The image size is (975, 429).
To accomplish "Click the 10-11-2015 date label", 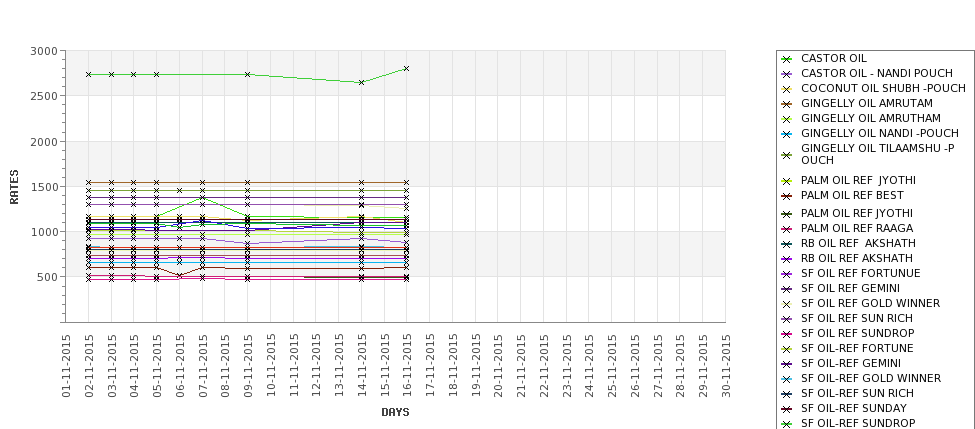I will point(270,366).
